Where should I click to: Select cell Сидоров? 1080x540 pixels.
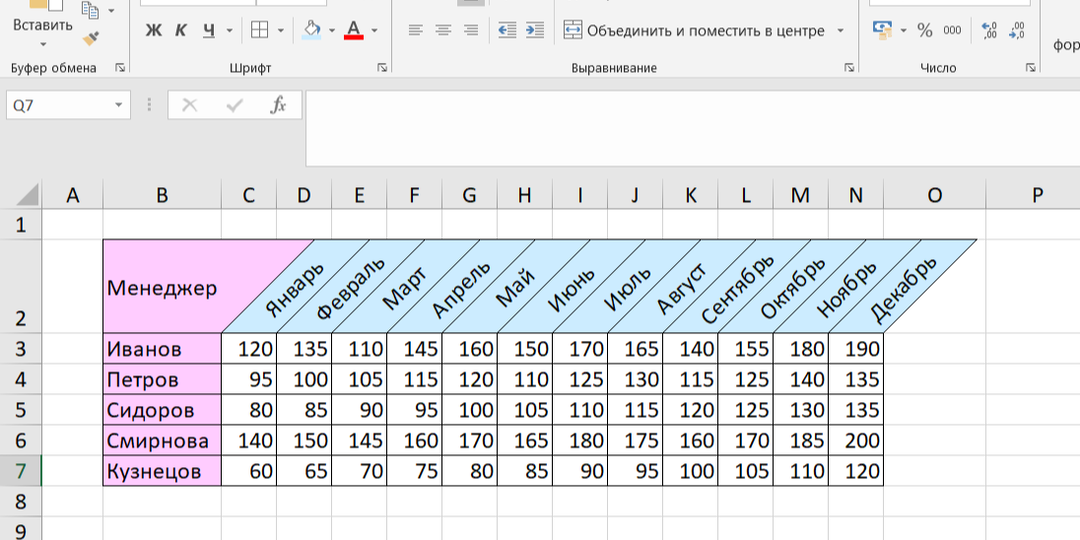162,410
